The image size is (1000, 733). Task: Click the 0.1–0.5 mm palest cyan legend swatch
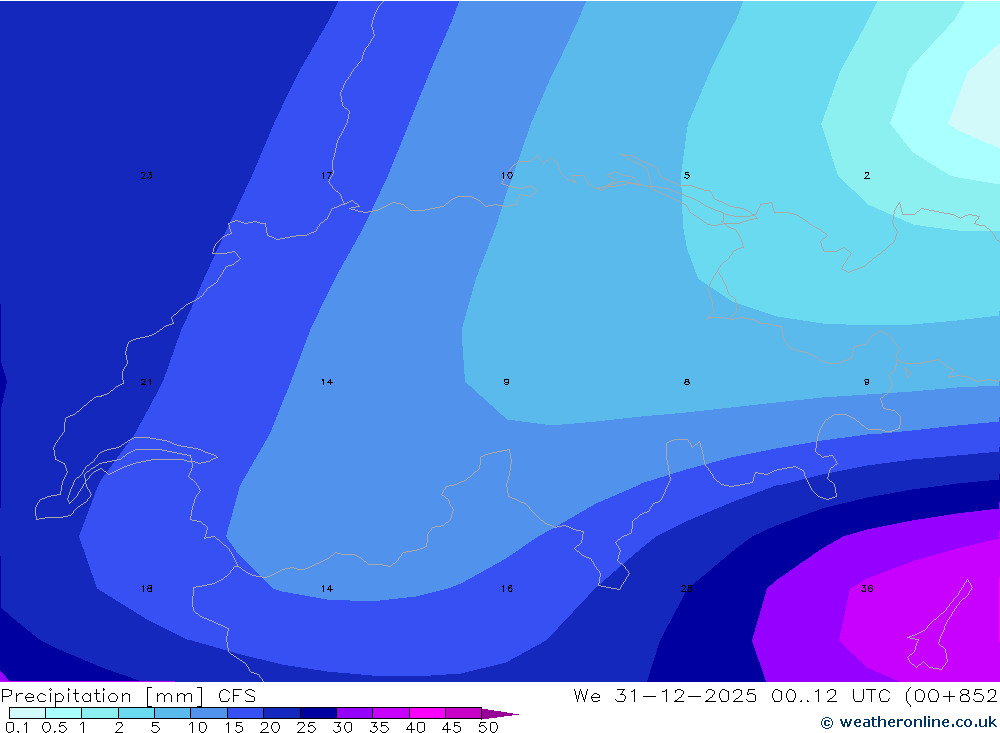(x=27, y=713)
